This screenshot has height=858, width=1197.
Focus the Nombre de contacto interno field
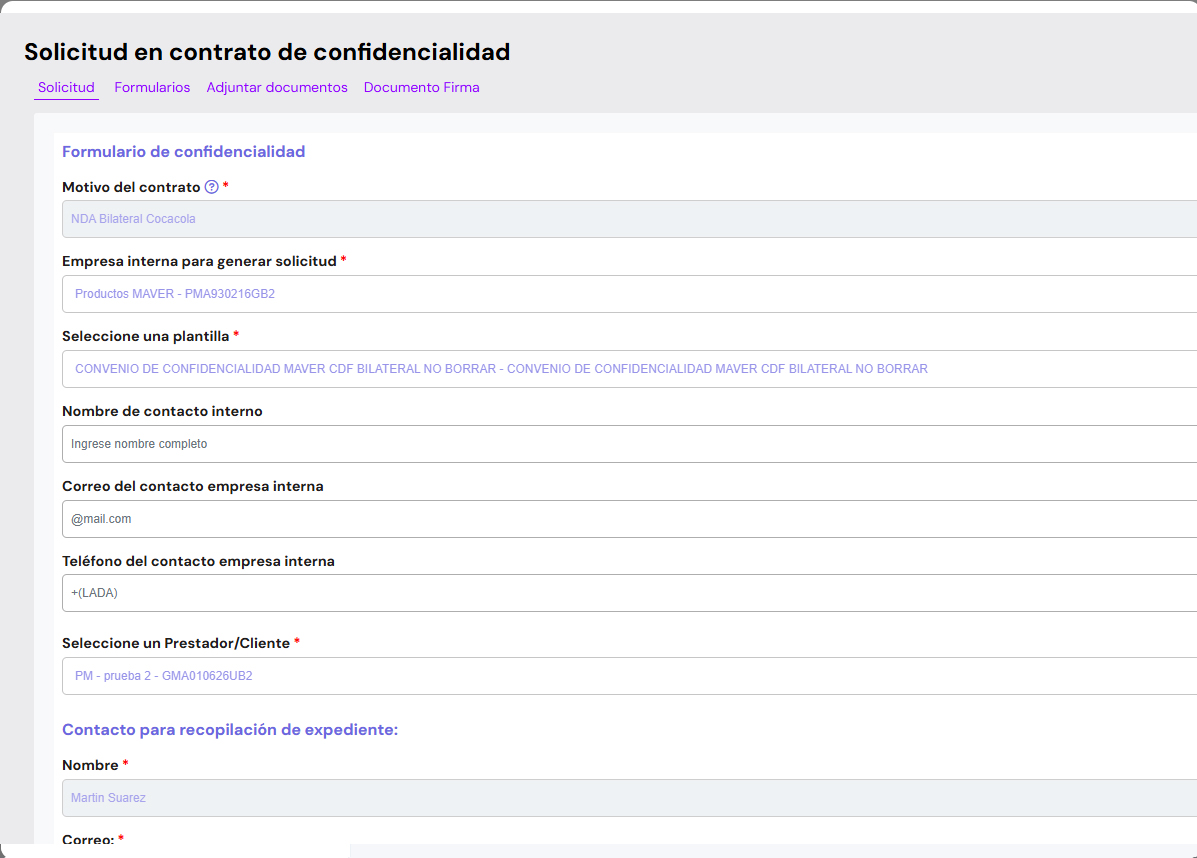(600, 443)
